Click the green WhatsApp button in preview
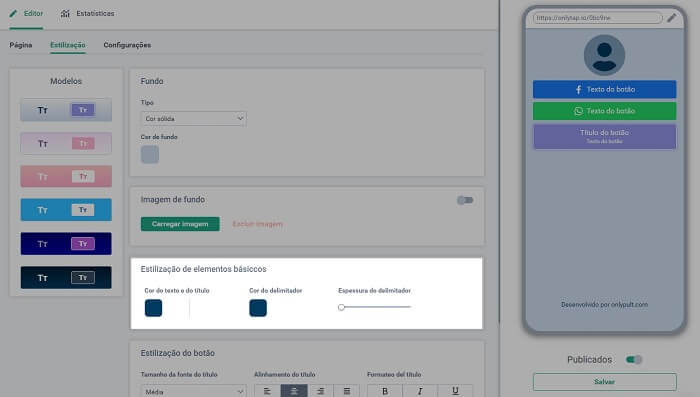 604,111
